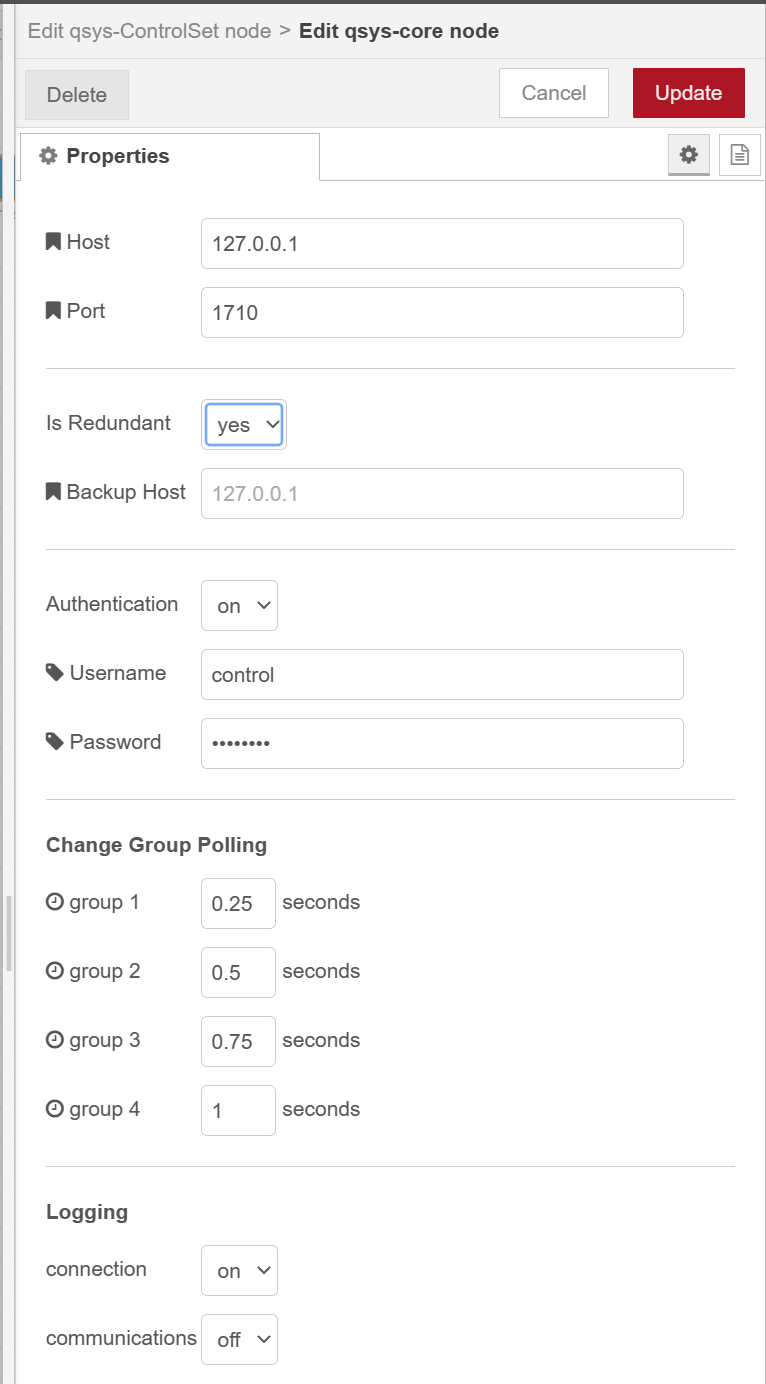The width and height of the screenshot is (766, 1384).
Task: Click the tag icon beside Username
Action: [x=55, y=673]
